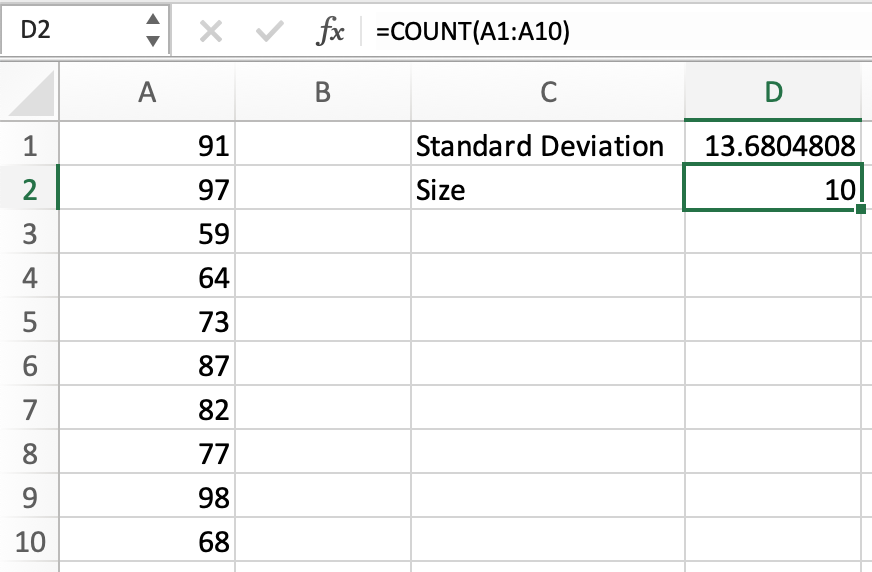Click the cancel (X) formula icon
The height and width of the screenshot is (572, 872).
[210, 32]
